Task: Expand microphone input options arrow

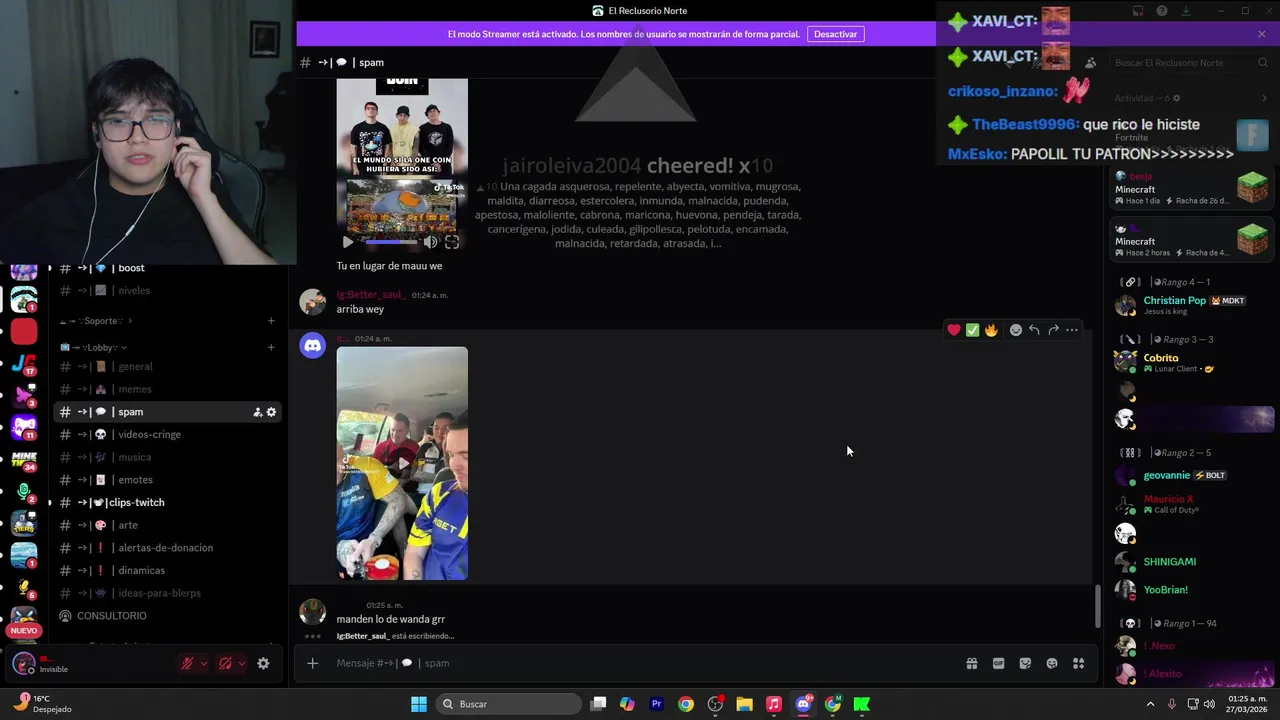Action: point(204,663)
